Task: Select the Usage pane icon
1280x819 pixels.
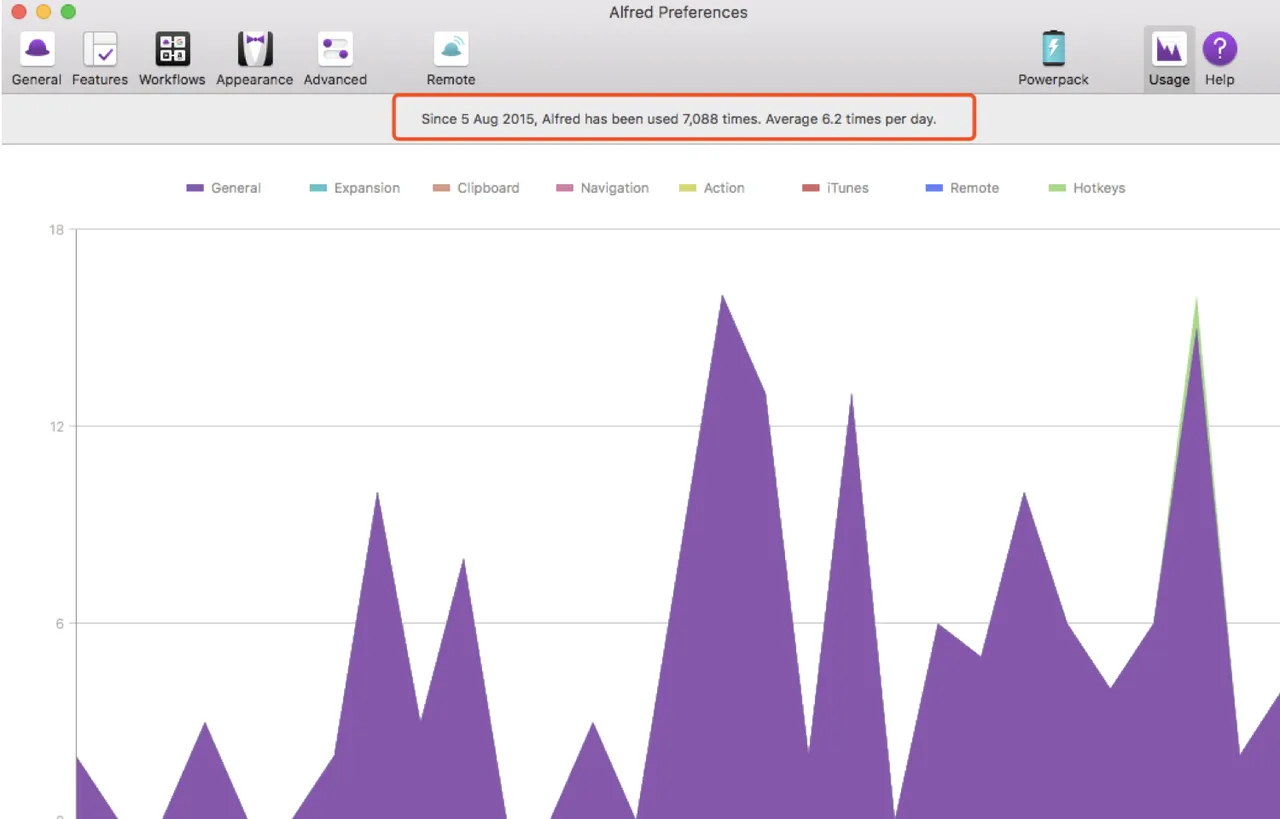Action: click(x=1169, y=59)
